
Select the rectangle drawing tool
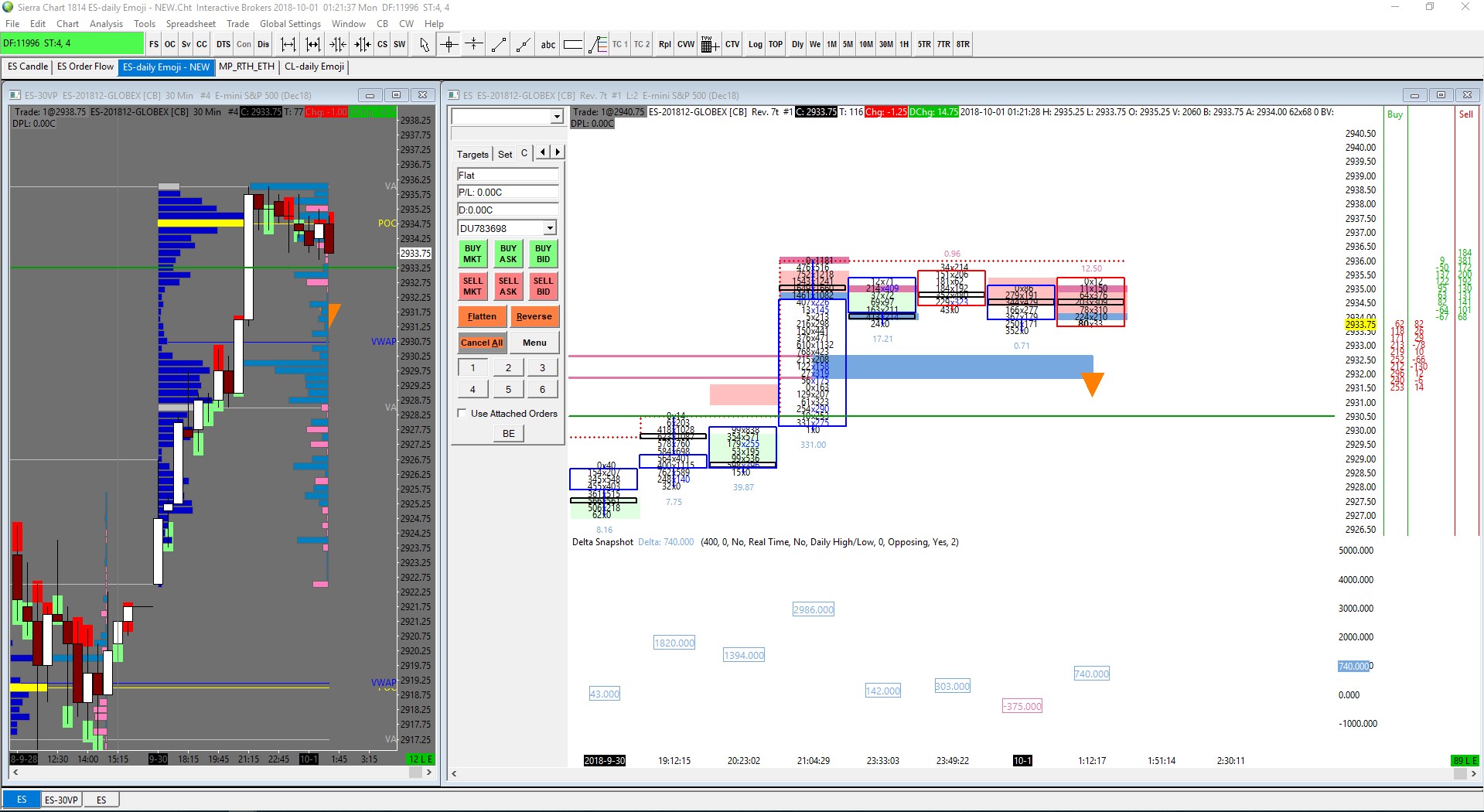coord(573,44)
